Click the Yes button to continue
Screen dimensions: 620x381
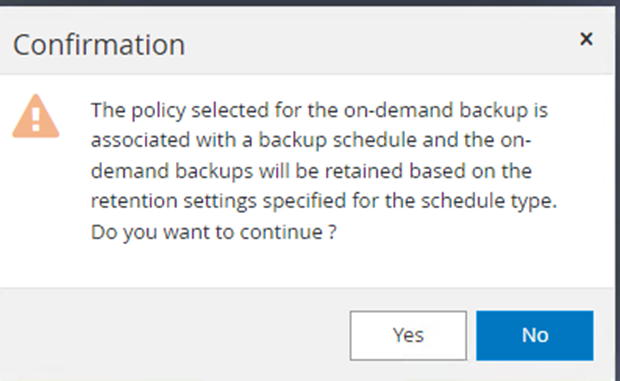click(408, 336)
